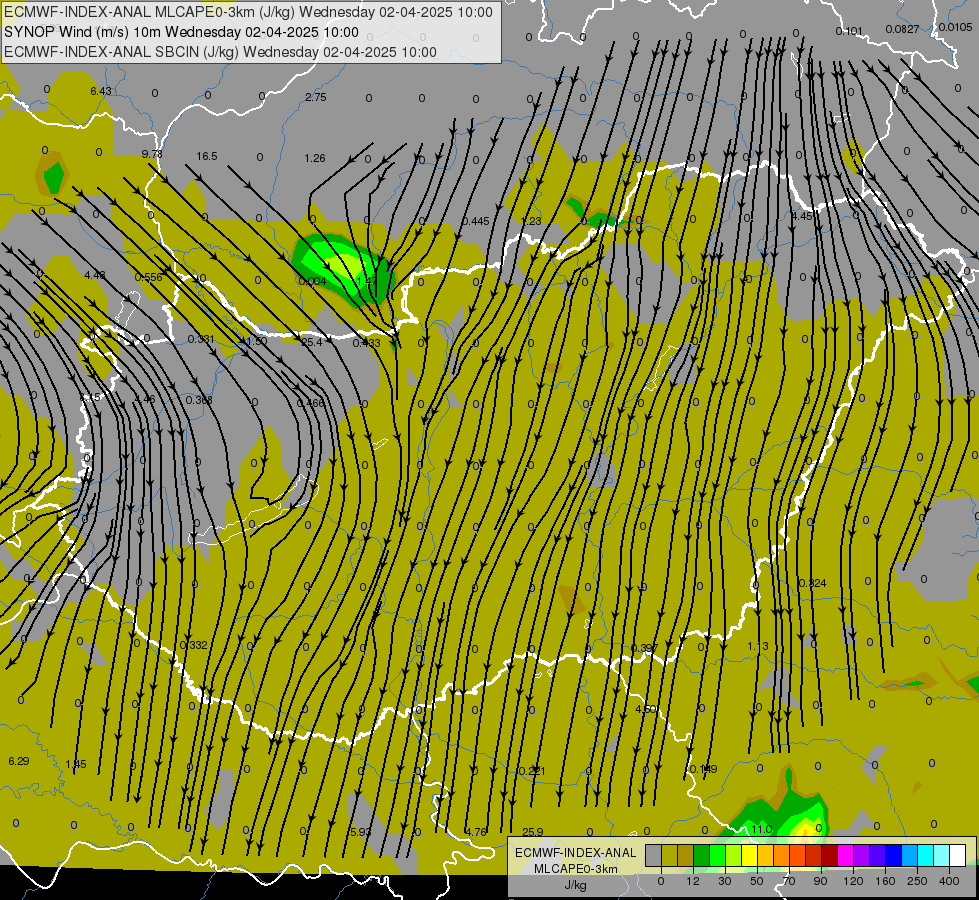Select the magenta legend color swatch
Image resolution: width=979 pixels, height=900 pixels.
[x=846, y=855]
